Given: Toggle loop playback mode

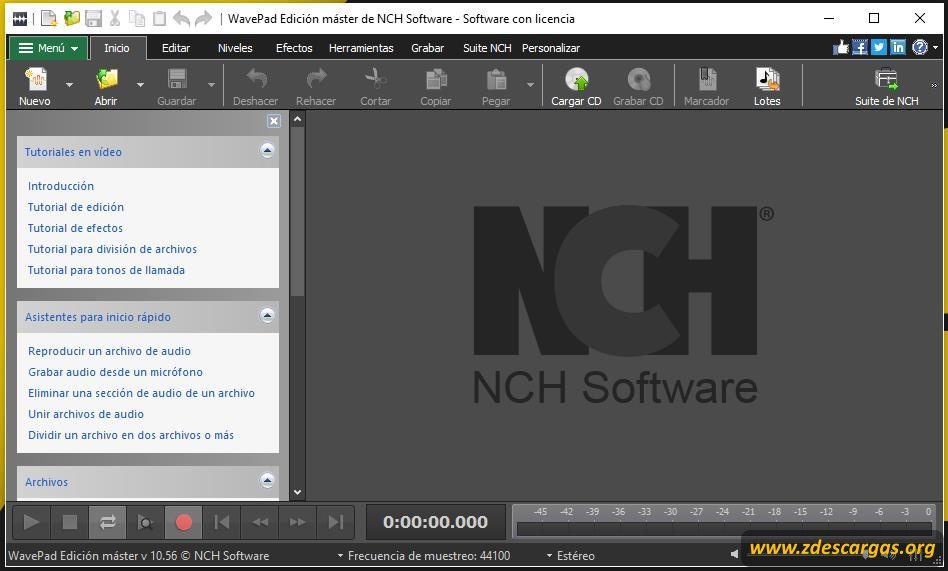Looking at the screenshot, I should tap(108, 522).
